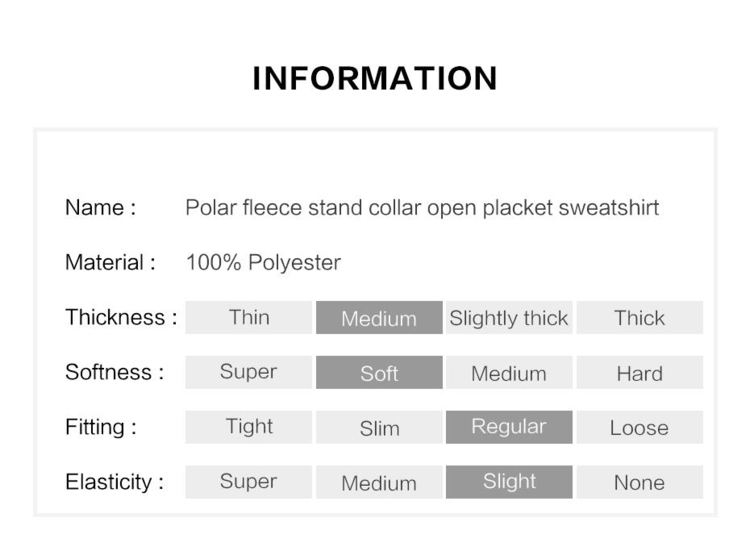Click the Thickness row label
This screenshot has height=547, width=750.
click(121, 317)
